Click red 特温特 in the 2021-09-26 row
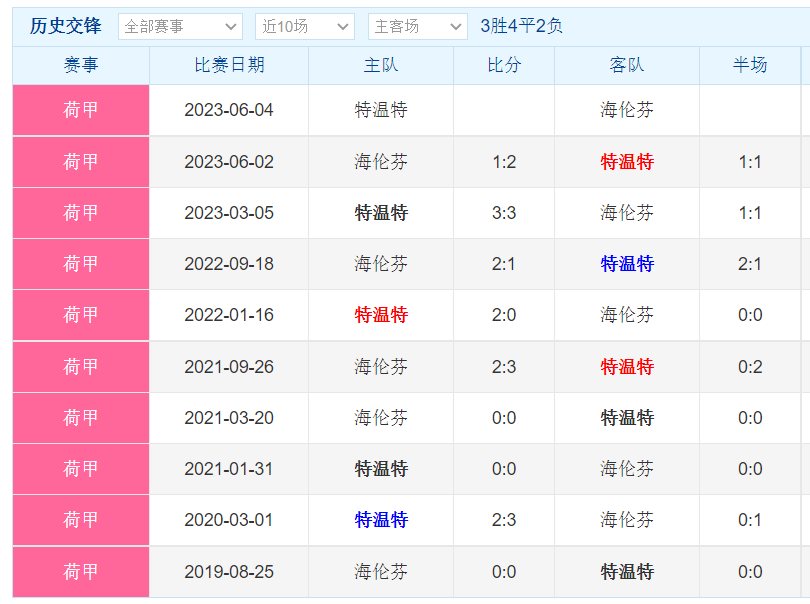The image size is (810, 604). 627,367
